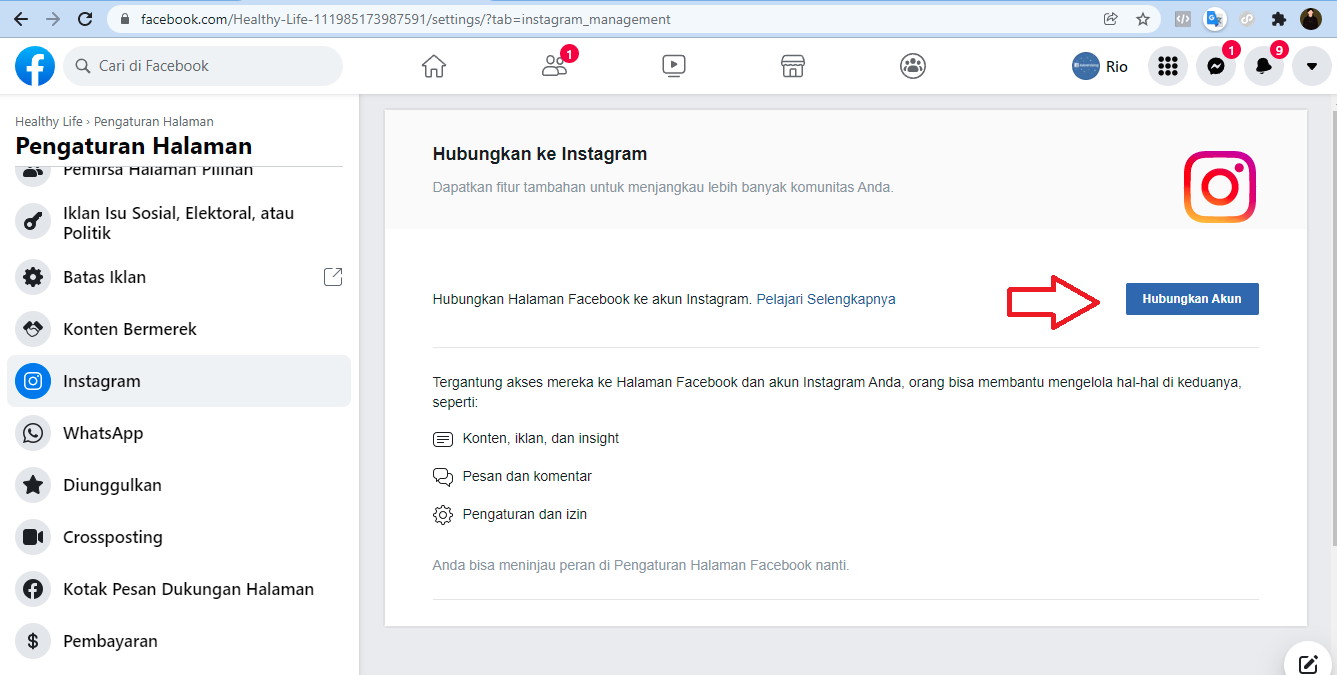The width and height of the screenshot is (1337, 675).
Task: Select Instagram settings tab
Action: [x=179, y=381]
